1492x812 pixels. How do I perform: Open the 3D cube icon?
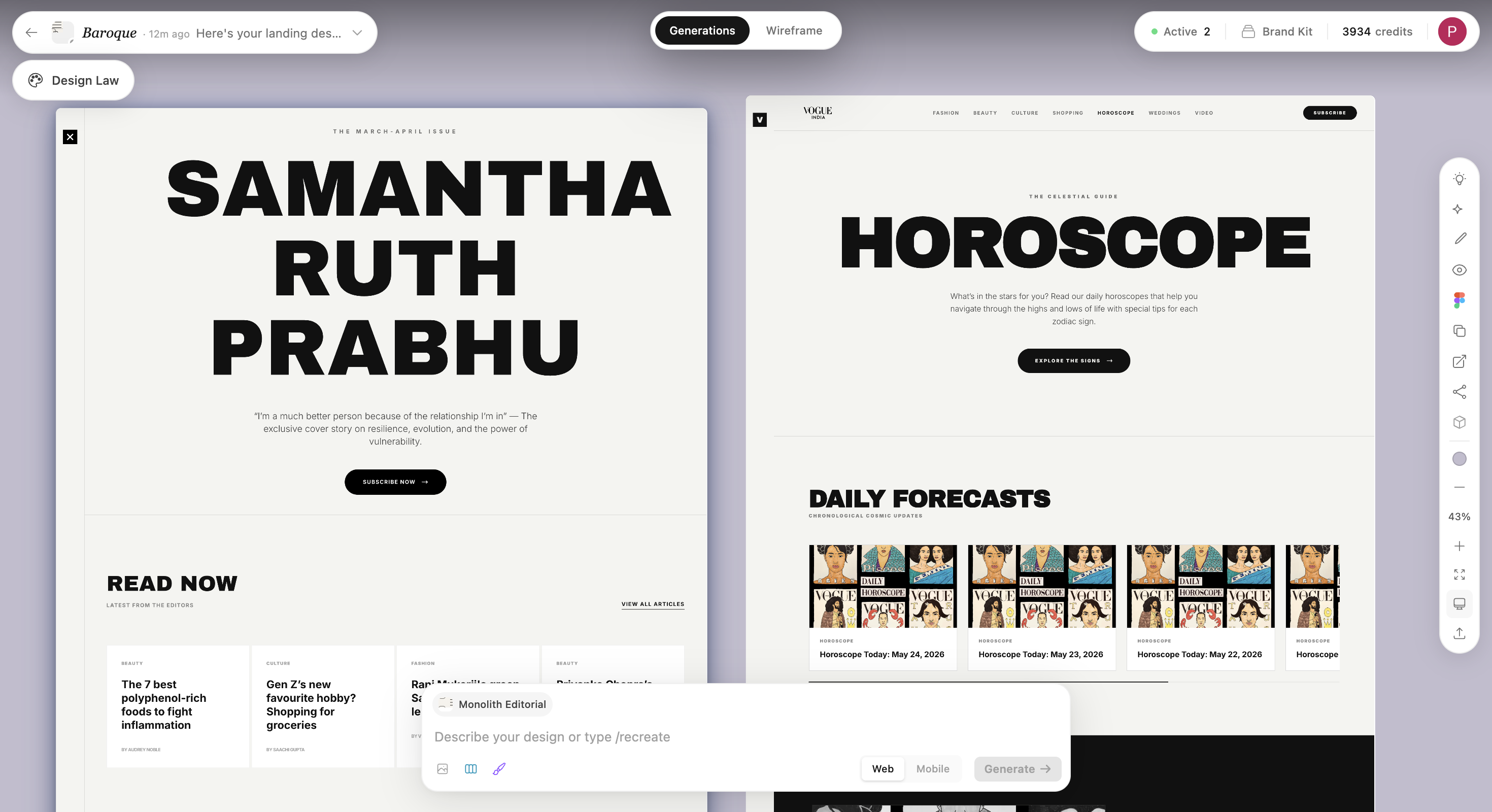coord(1459,422)
